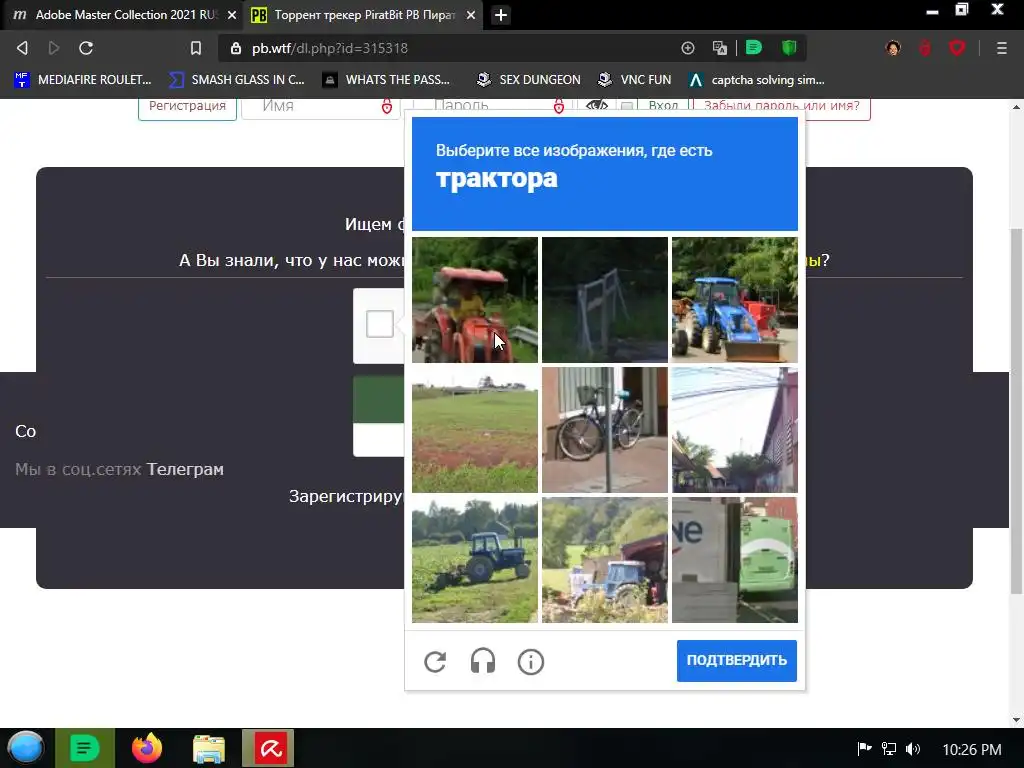Toggle the show-password eye icon

coord(596,106)
